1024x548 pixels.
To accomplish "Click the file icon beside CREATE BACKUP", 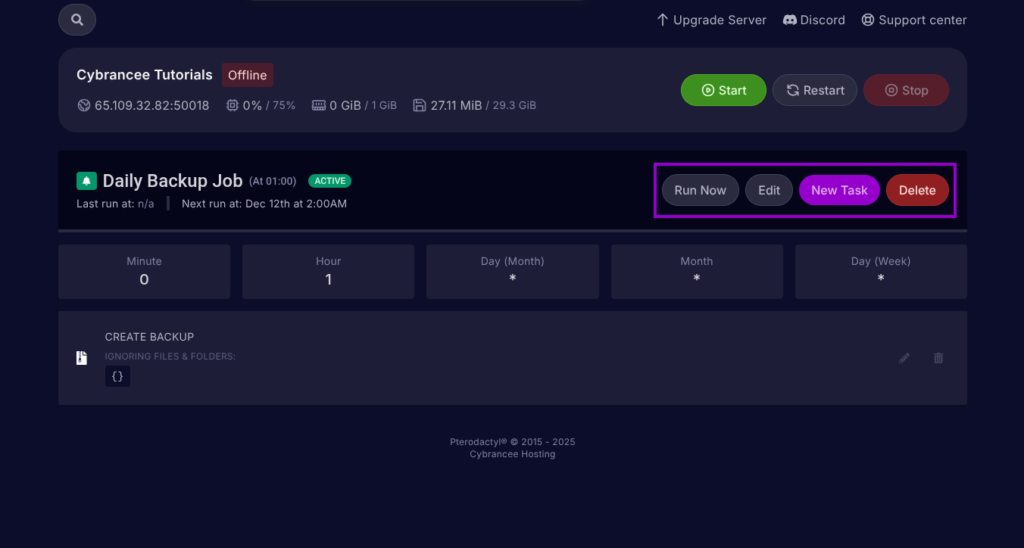I will click(82, 358).
